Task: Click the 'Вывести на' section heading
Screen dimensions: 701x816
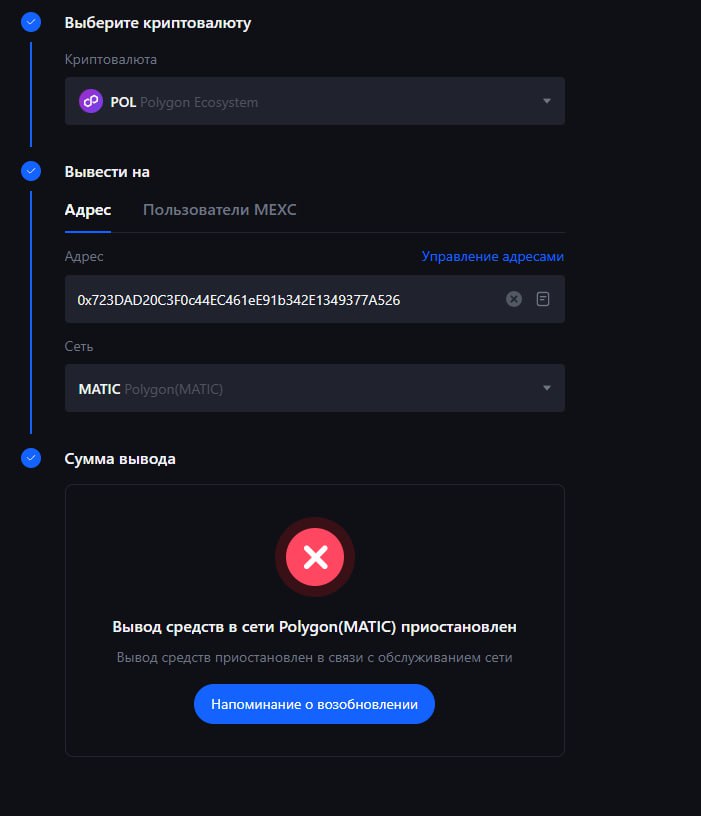Action: pyautogui.click(x=107, y=172)
